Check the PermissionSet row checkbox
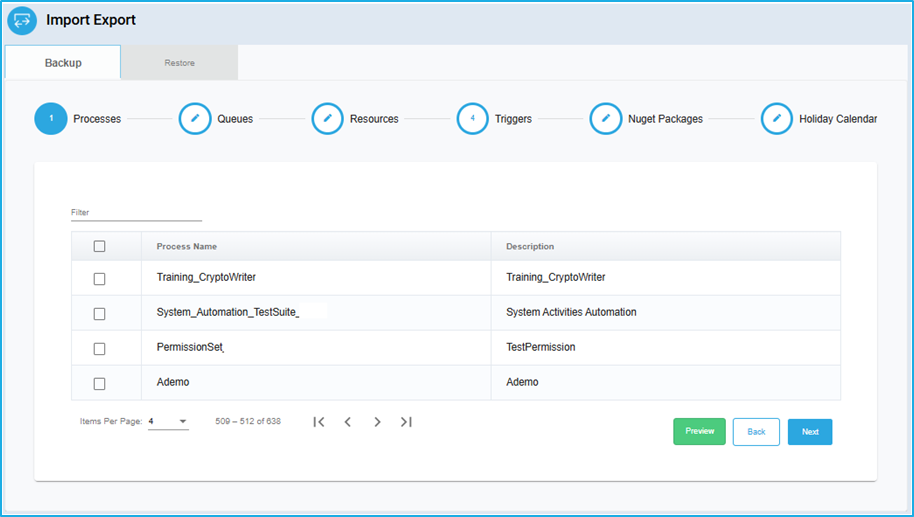914x517 pixels. pyautogui.click(x=100, y=349)
